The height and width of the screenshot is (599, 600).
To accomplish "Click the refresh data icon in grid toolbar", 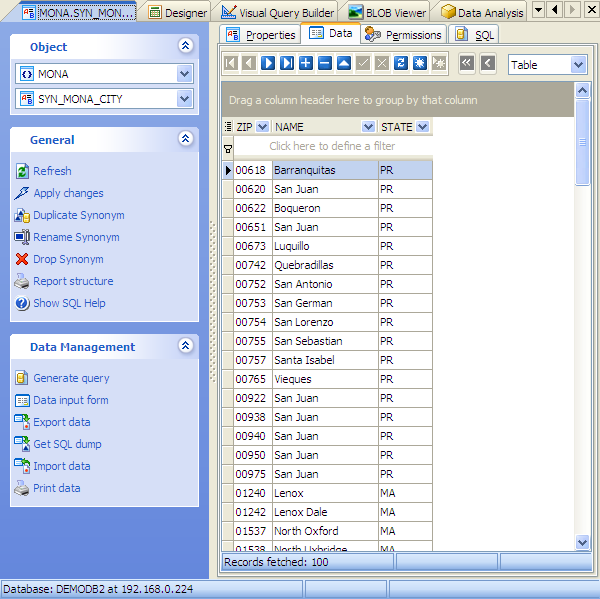I will 401,64.
